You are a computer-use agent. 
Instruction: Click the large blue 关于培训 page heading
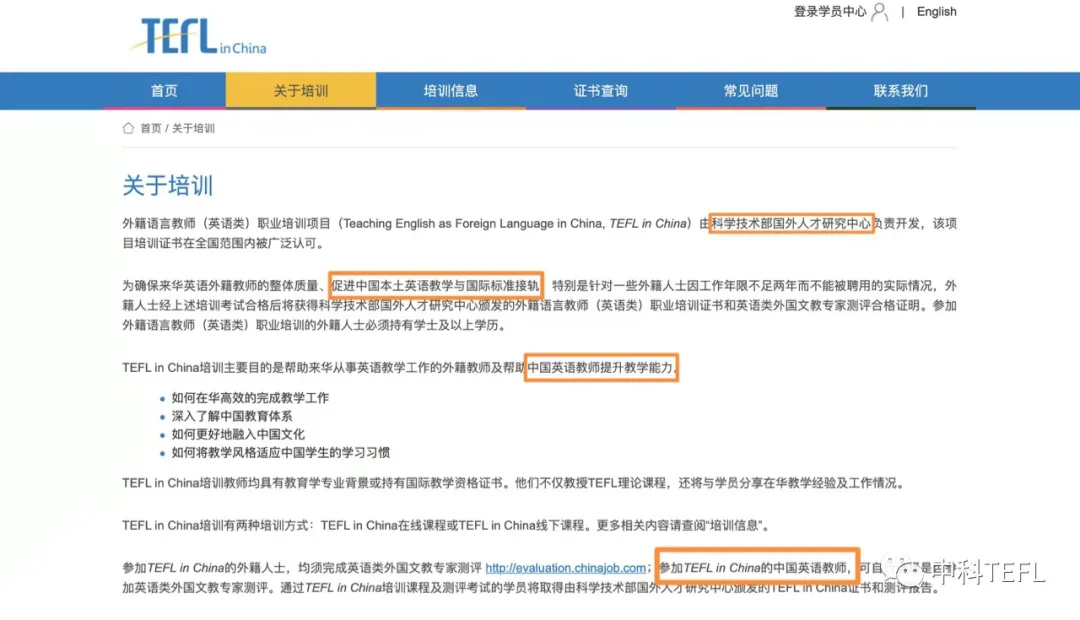pyautogui.click(x=167, y=186)
